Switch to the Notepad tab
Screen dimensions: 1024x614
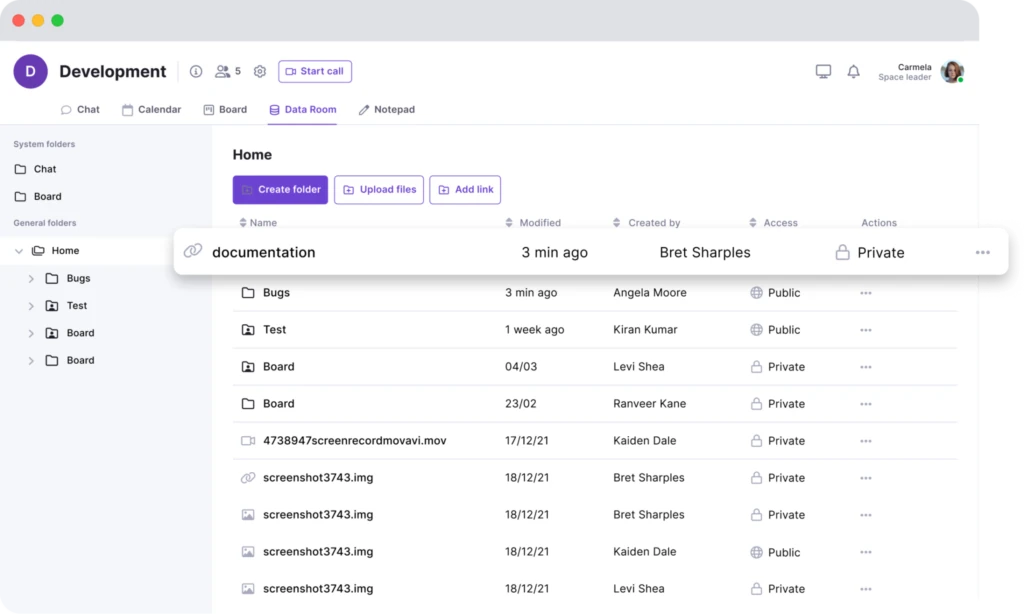tap(387, 110)
